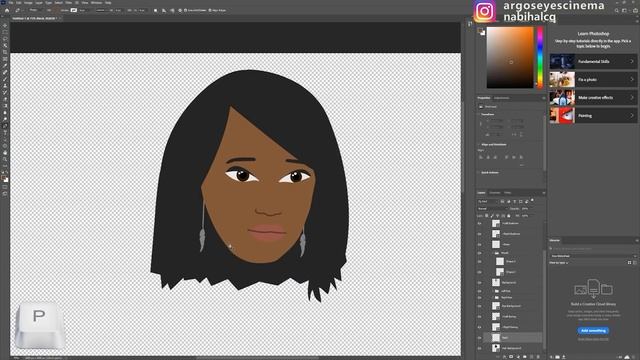Click the Home icon in options bar

tap(7, 10)
